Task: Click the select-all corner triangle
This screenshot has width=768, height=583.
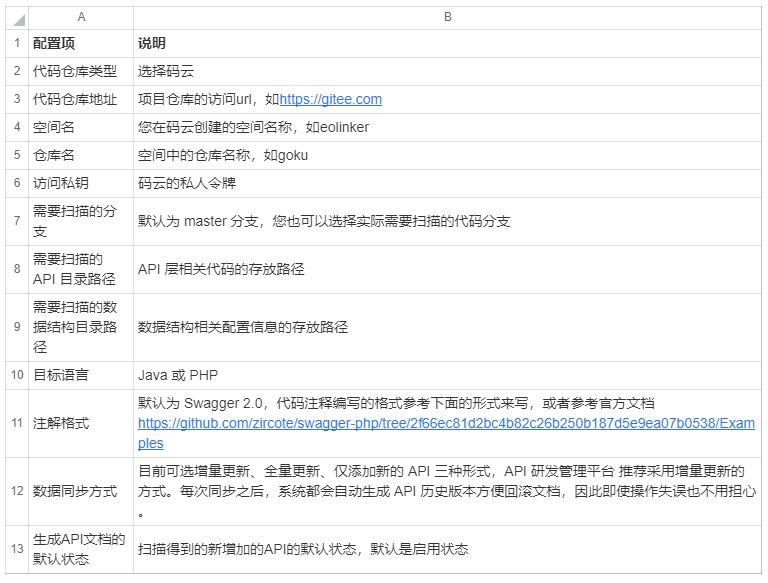Action: [18, 19]
